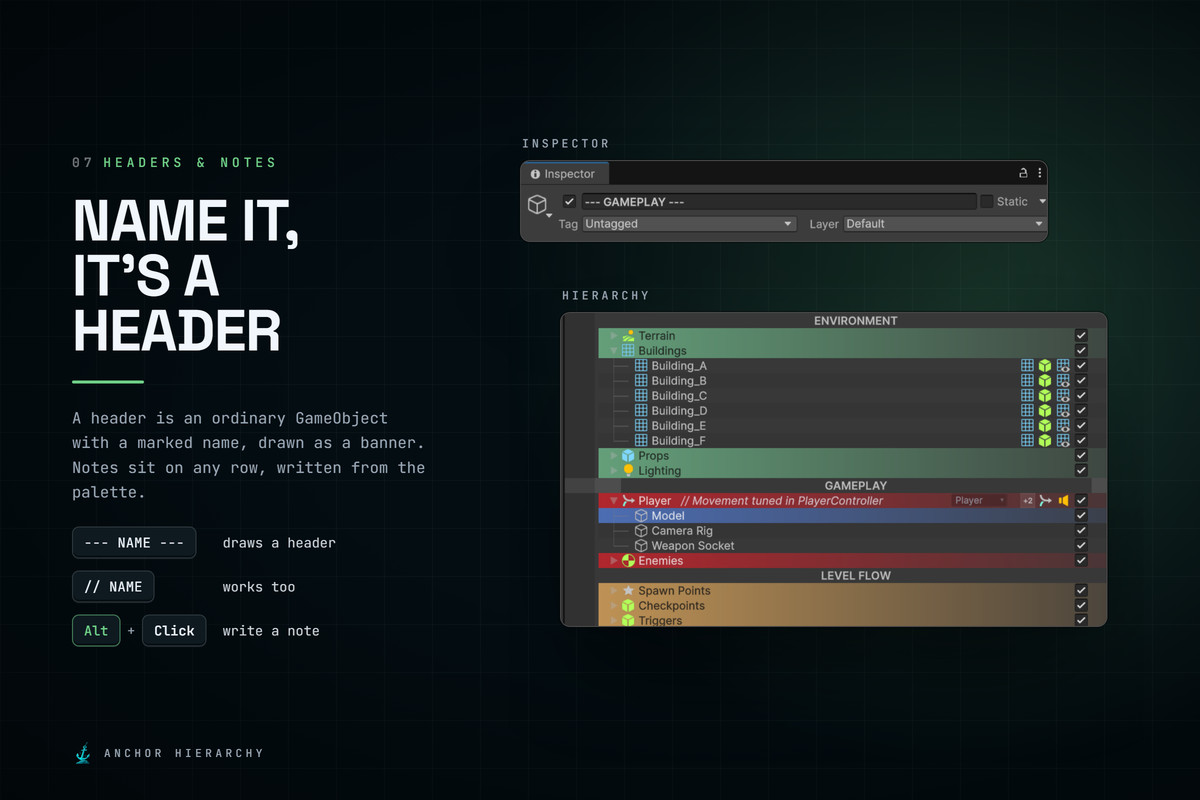Open the Layer dropdown showing Default
Image resolution: width=1200 pixels, height=800 pixels.
(944, 224)
